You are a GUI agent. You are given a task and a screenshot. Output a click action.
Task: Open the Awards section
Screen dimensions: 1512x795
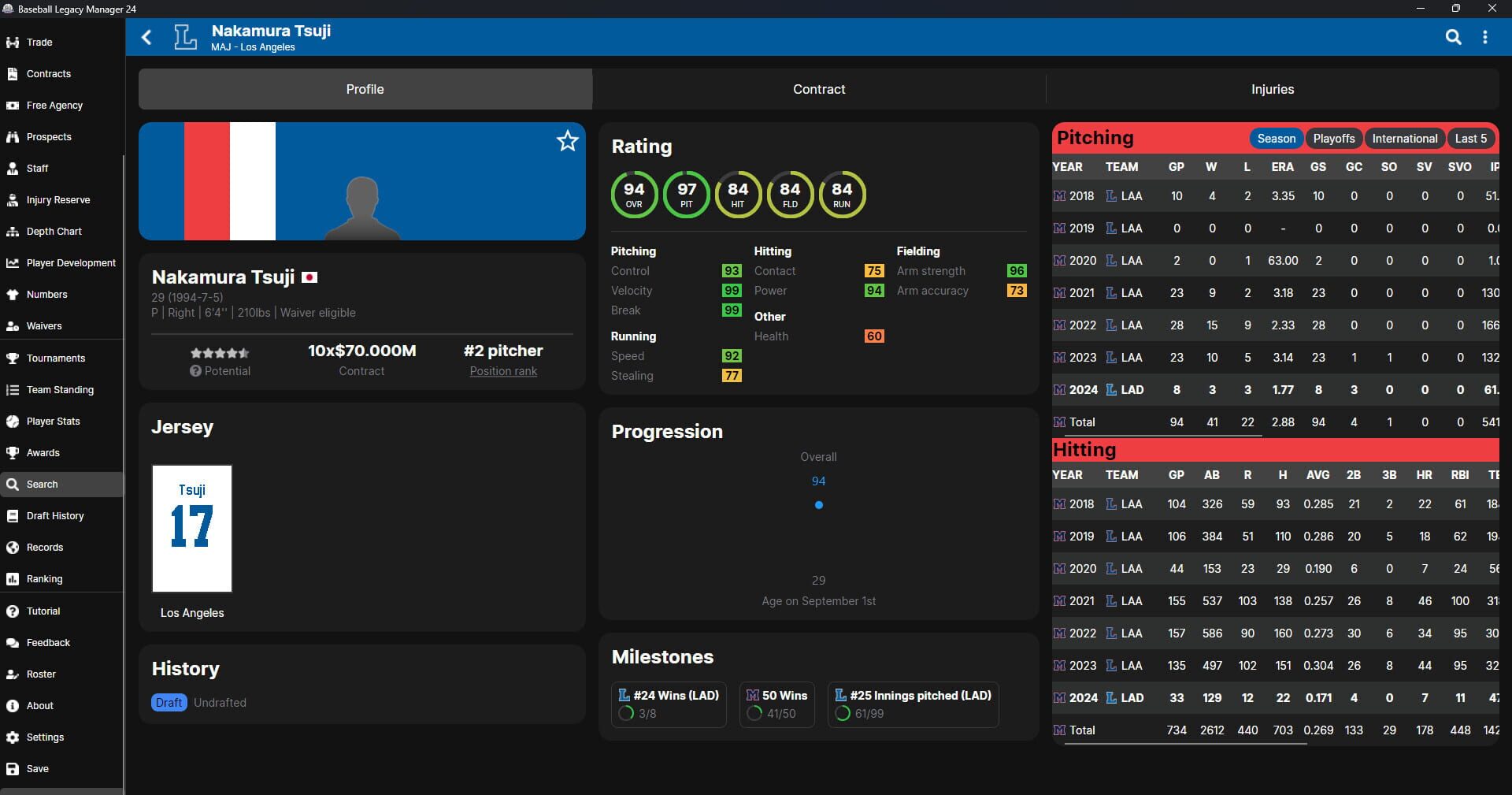[43, 452]
